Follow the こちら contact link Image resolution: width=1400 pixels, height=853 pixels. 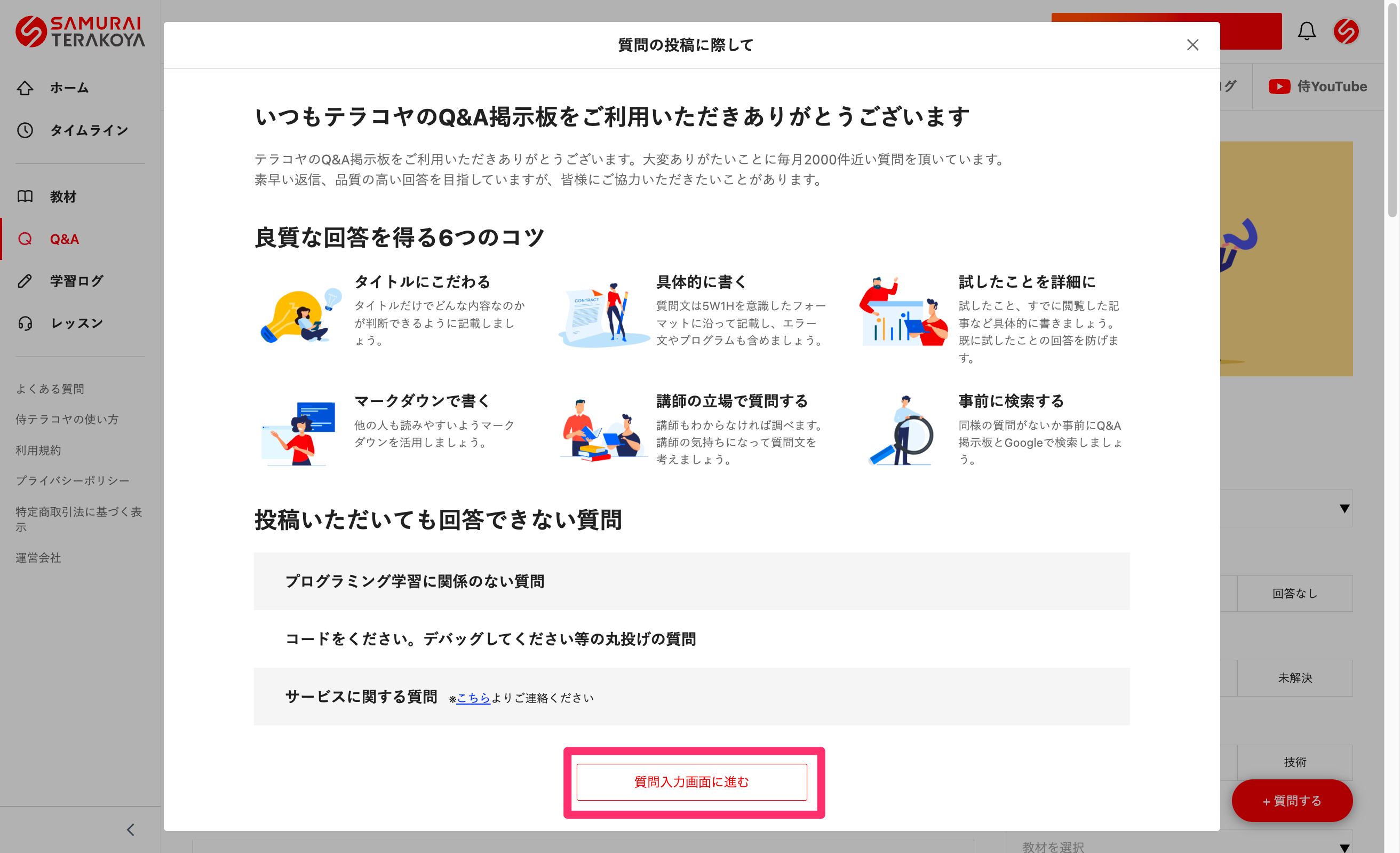tap(473, 698)
